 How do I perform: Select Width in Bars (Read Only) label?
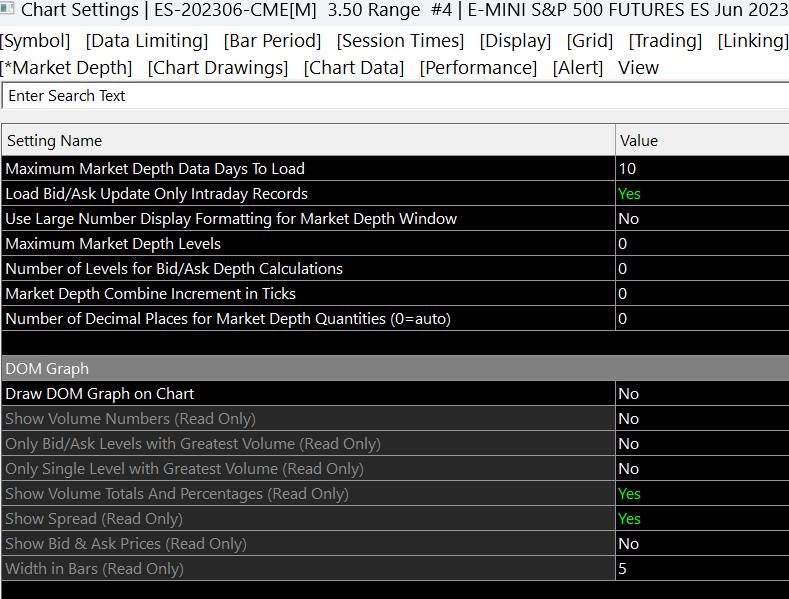(x=95, y=569)
